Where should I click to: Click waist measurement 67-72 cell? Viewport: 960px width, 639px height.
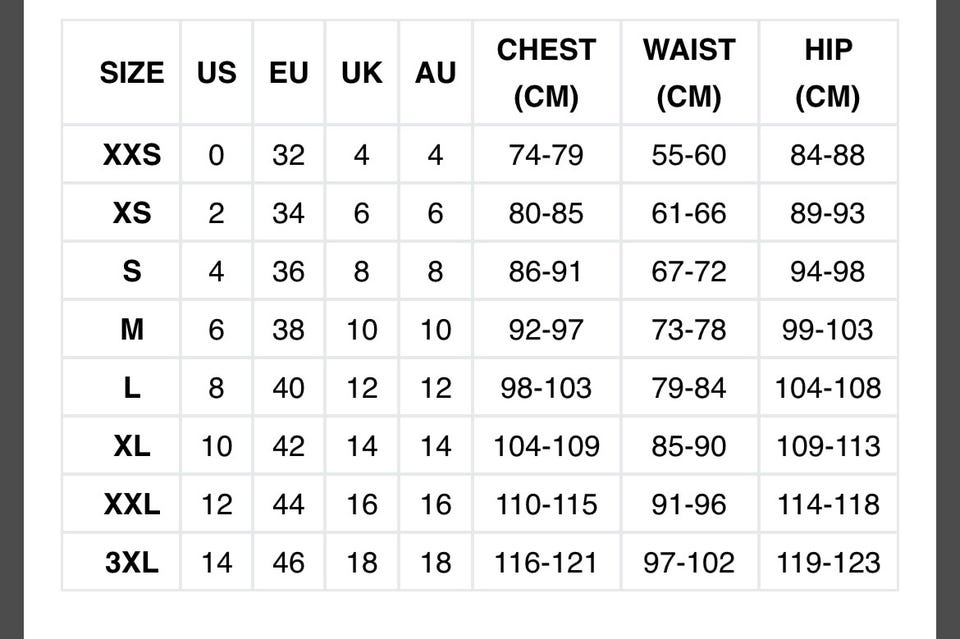[689, 271]
